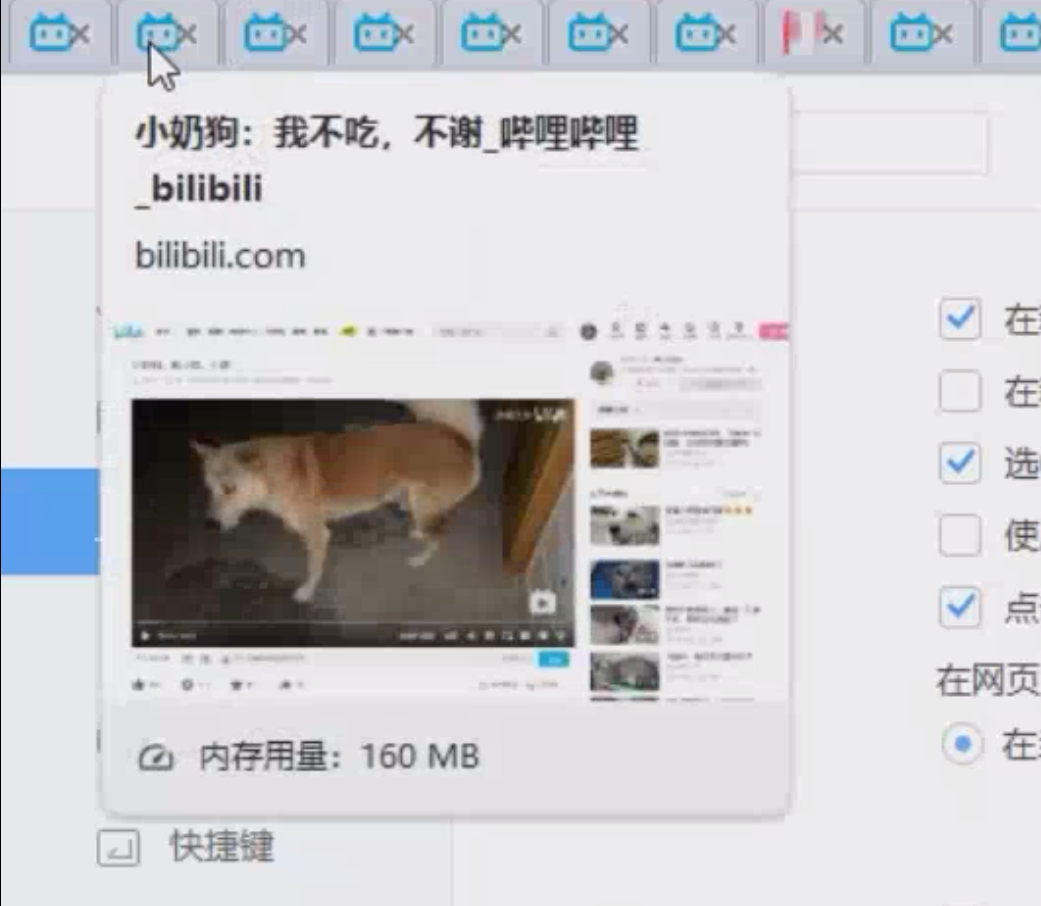Close the third bilibili tab
This screenshot has height=906, width=1041.
coord(297,34)
